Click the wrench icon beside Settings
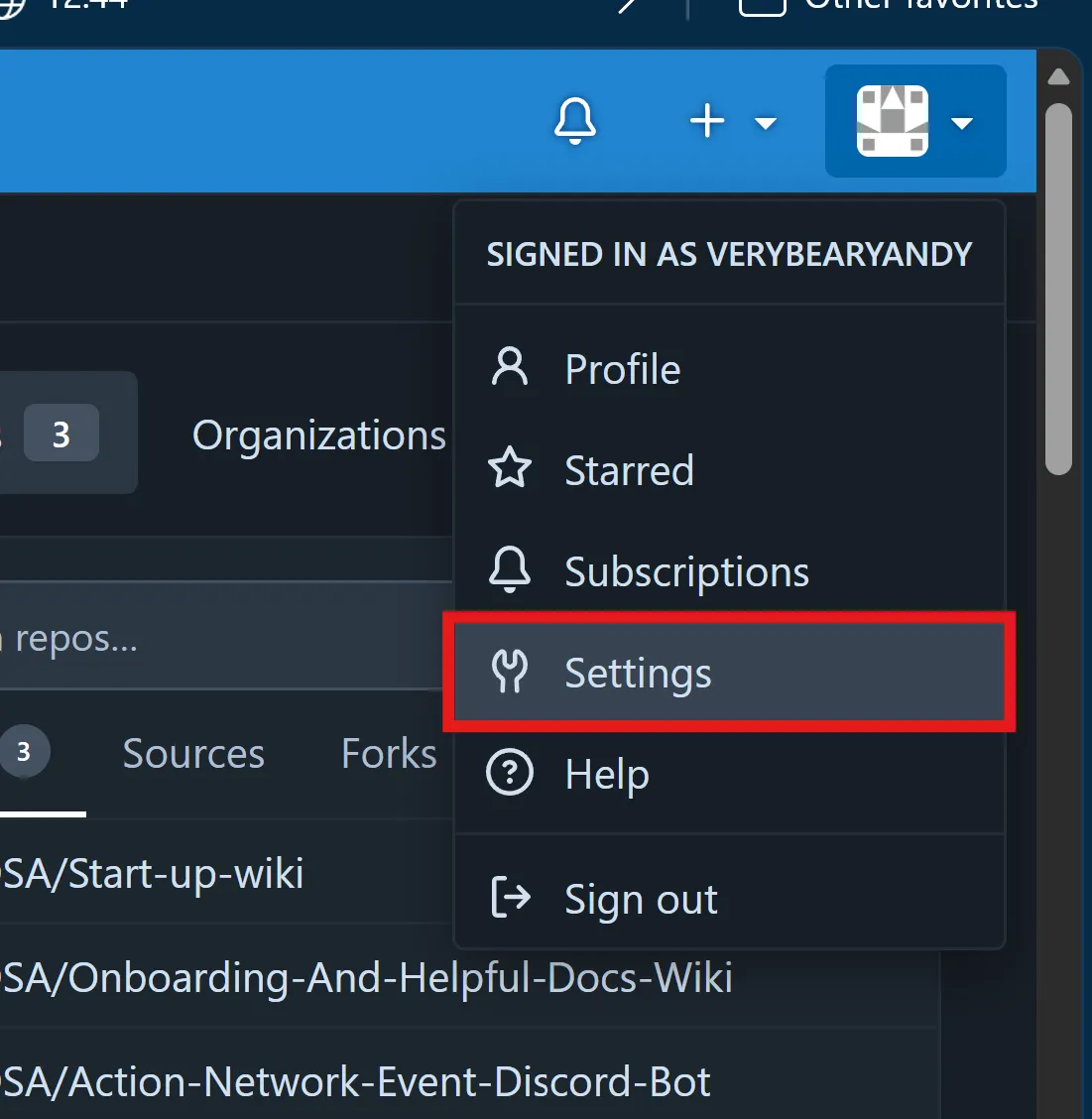1092x1119 pixels. coord(510,671)
